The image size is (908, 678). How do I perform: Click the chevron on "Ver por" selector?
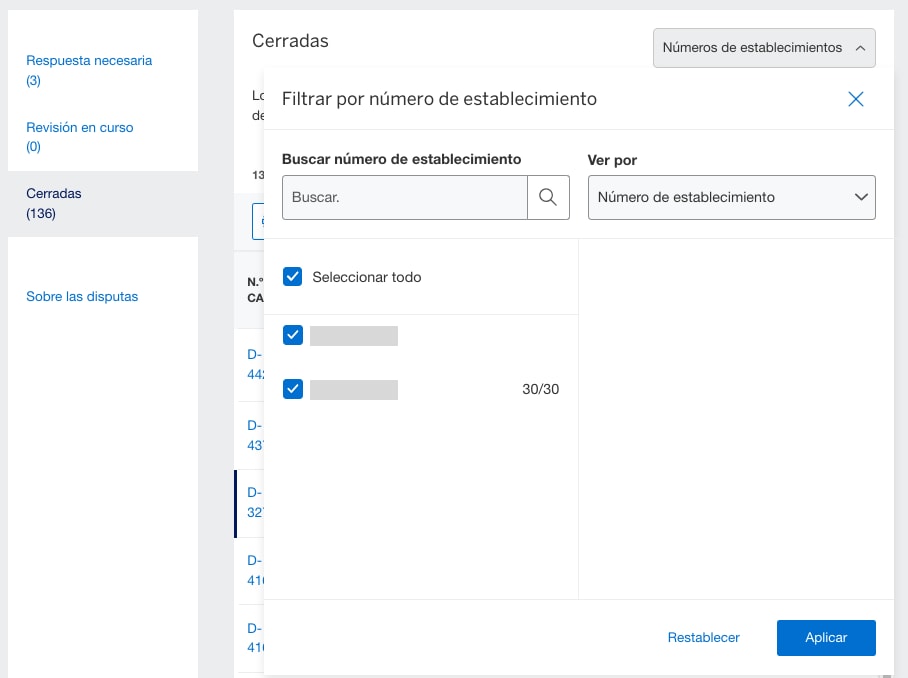coord(861,197)
